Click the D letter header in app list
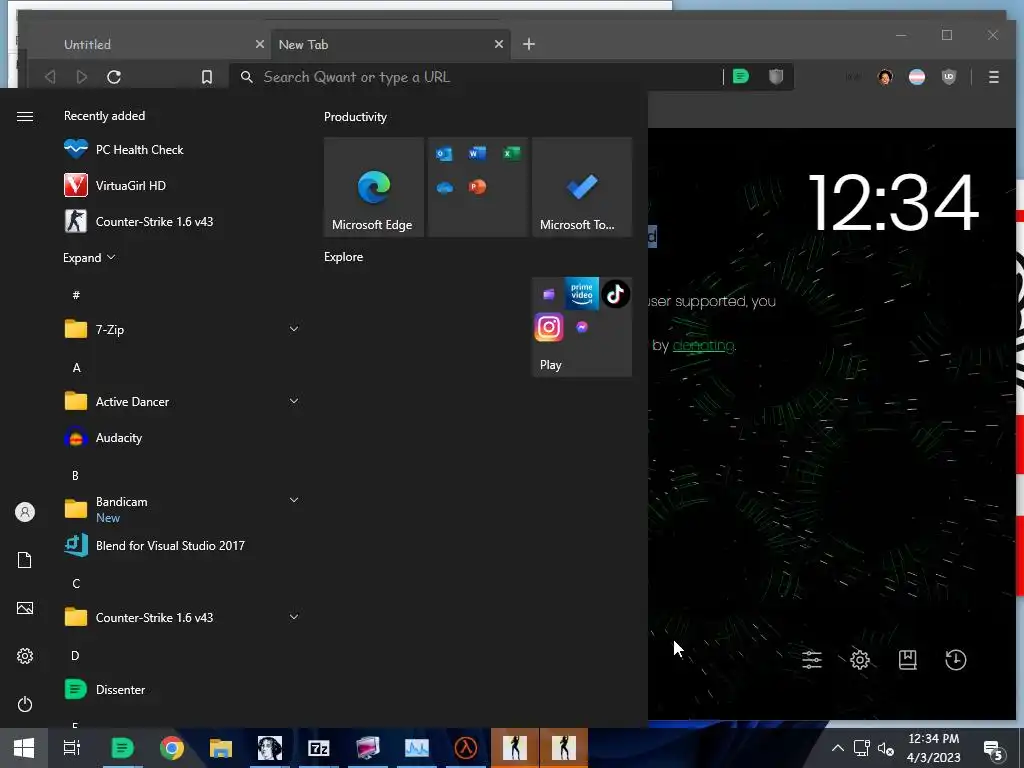 click(x=76, y=656)
